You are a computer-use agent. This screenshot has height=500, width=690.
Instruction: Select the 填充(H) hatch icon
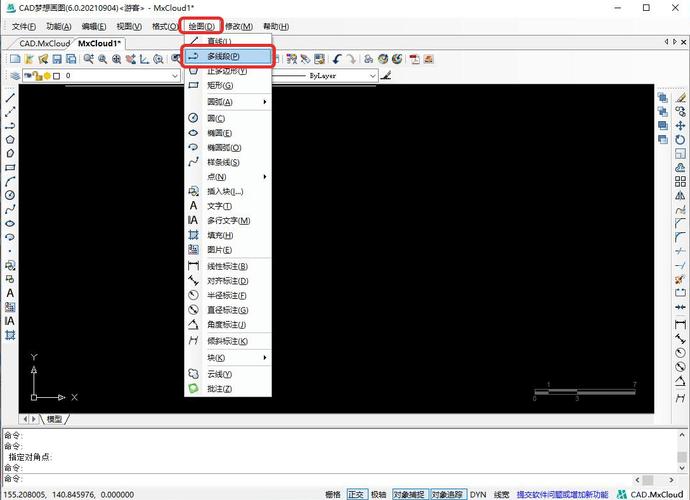coord(193,235)
